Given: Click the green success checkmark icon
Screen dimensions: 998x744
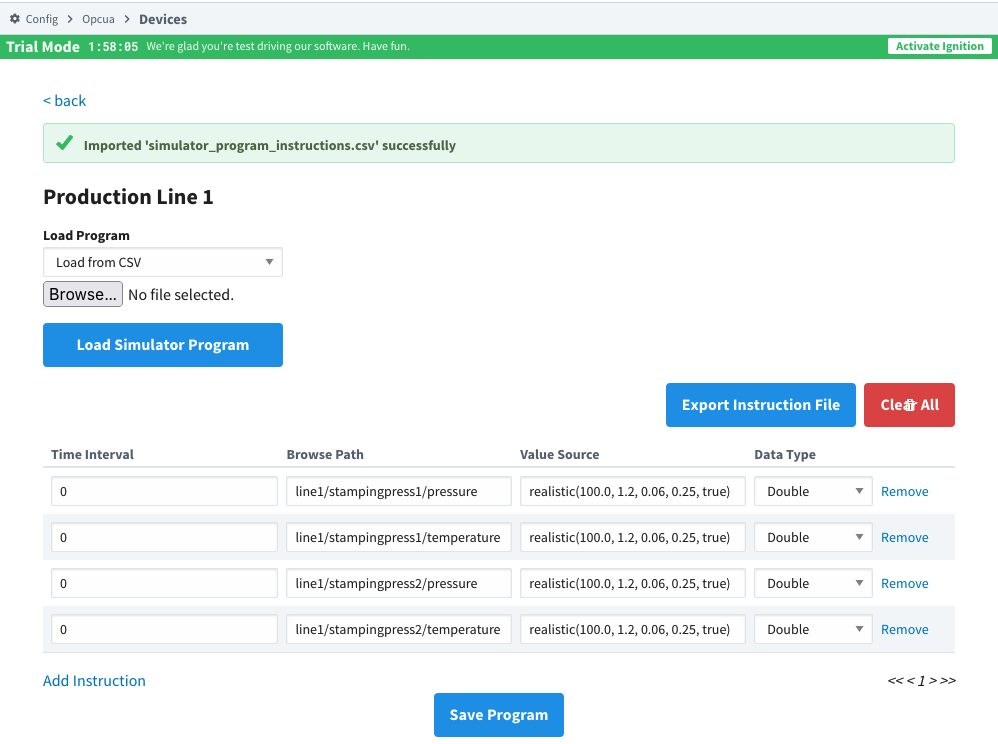Looking at the screenshot, I should coord(64,143).
